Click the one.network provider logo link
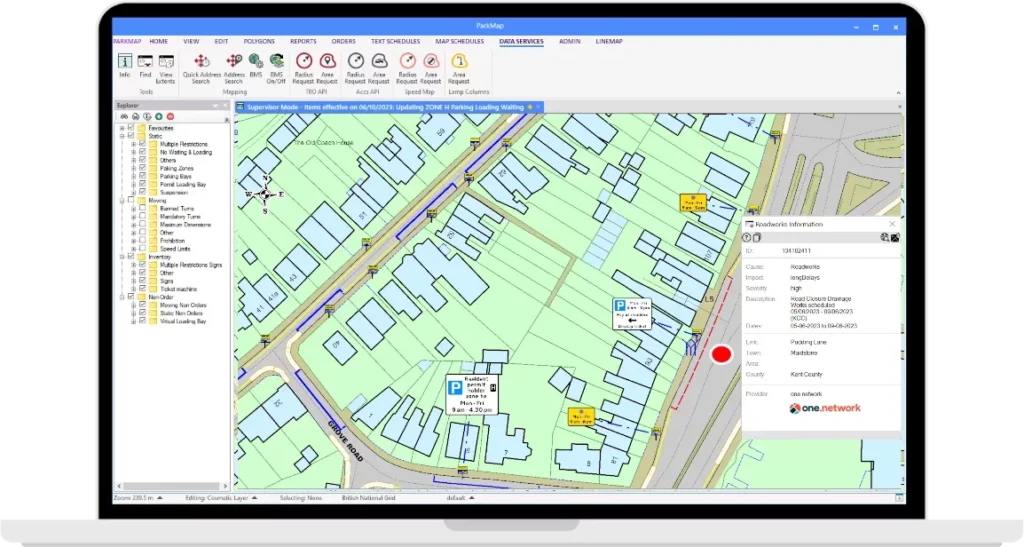Screen dimensions: 1024x547 click(825, 408)
